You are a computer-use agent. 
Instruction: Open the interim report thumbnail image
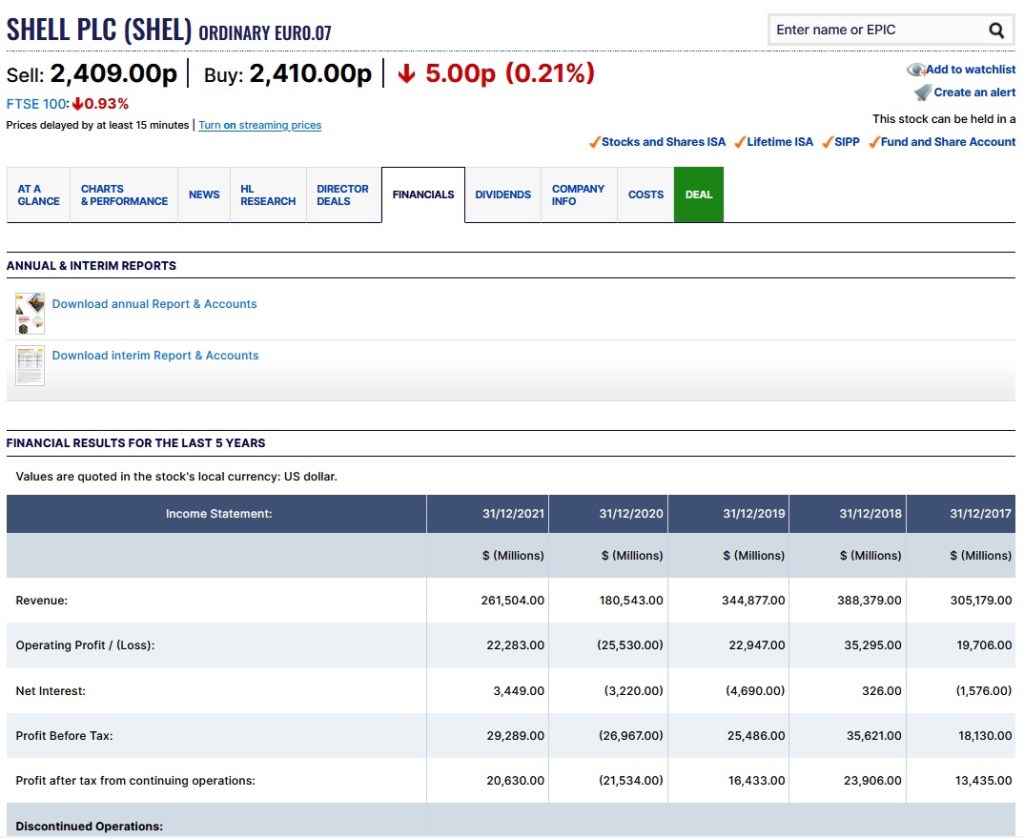(30, 365)
